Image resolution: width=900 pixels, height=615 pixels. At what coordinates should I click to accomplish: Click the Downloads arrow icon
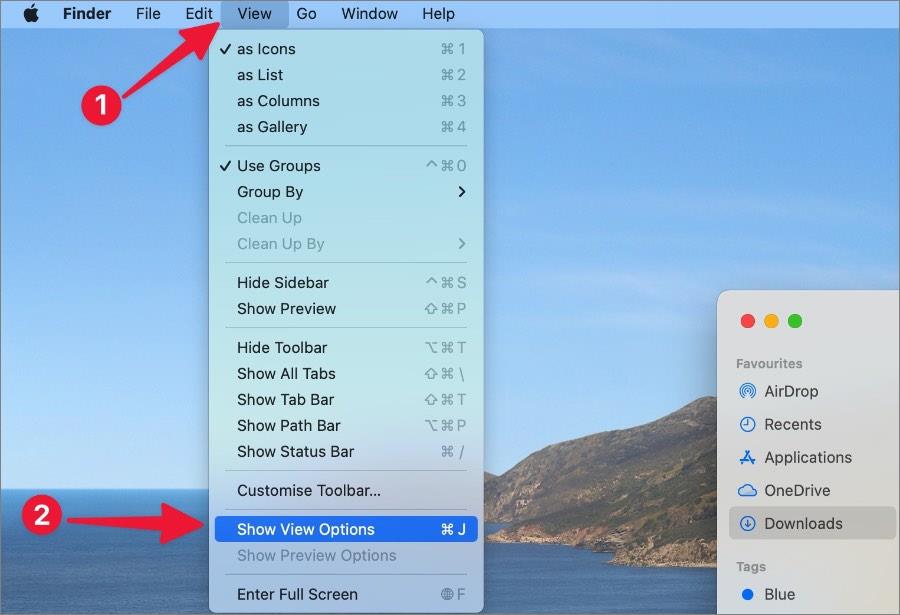pos(747,523)
